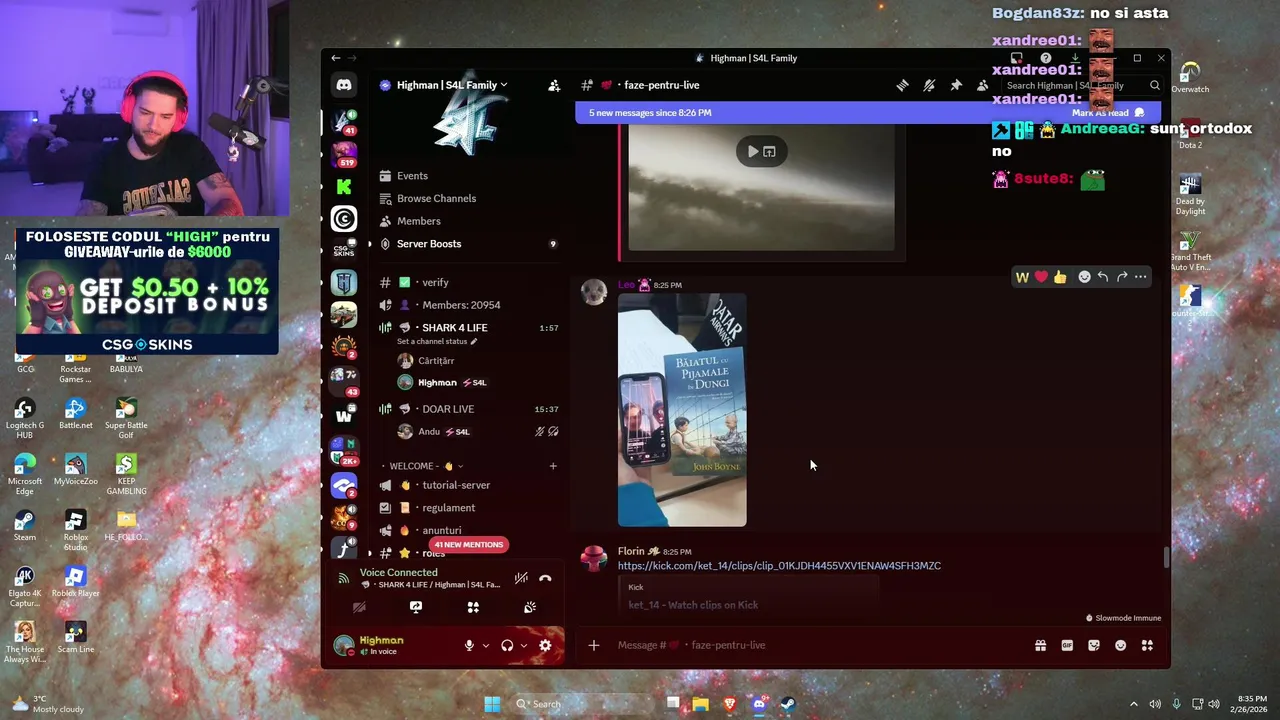Share your screen button in voice panel
Viewport: 1280px width, 720px height.
click(416, 607)
